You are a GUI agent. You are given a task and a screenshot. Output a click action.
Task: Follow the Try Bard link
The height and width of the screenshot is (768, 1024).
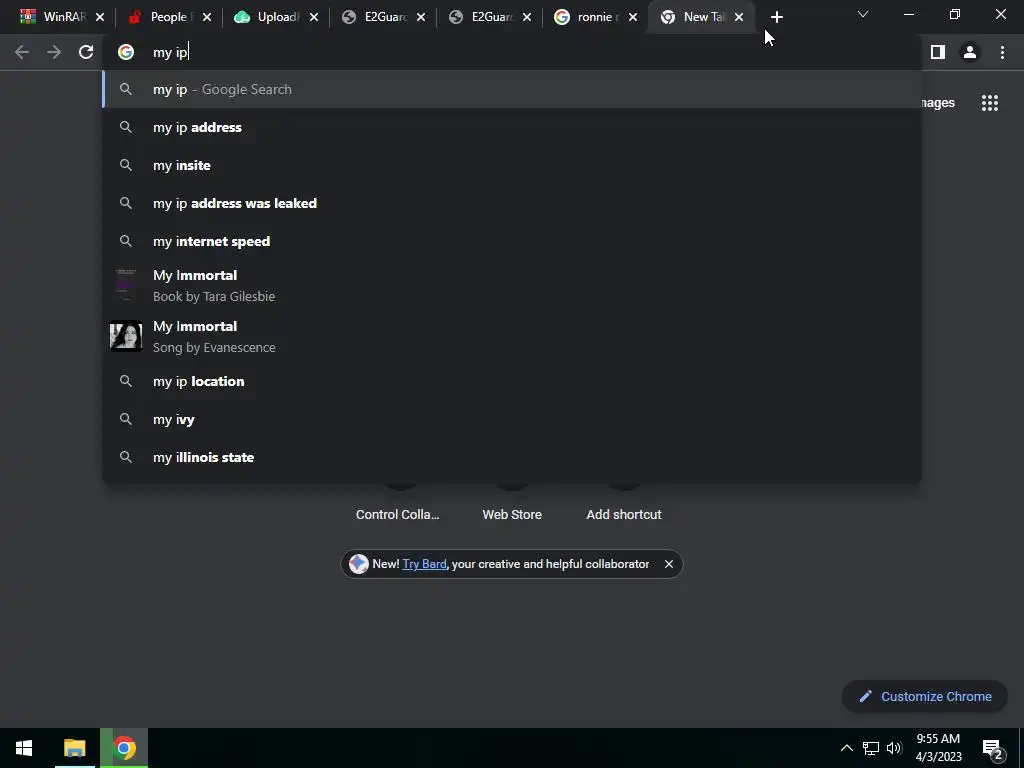pyautogui.click(x=424, y=564)
